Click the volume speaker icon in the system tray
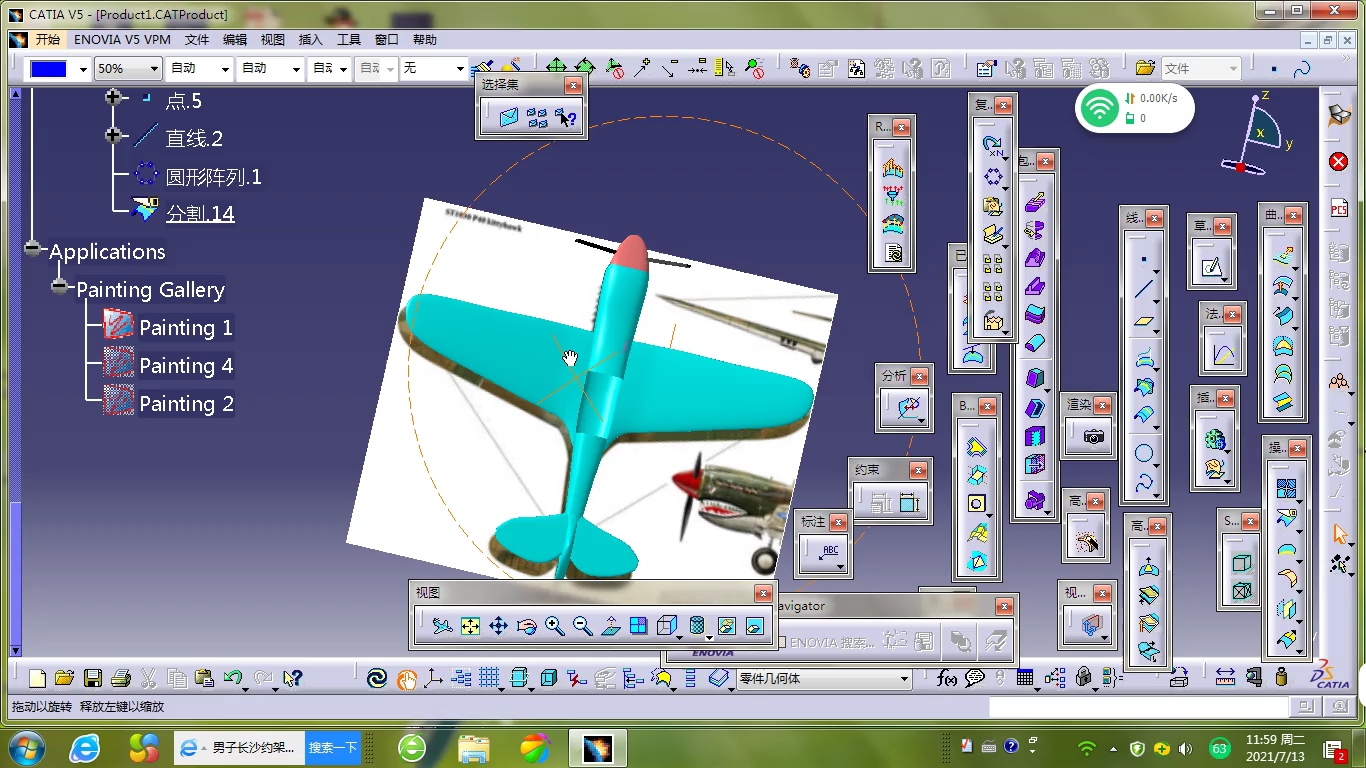 [1185, 748]
